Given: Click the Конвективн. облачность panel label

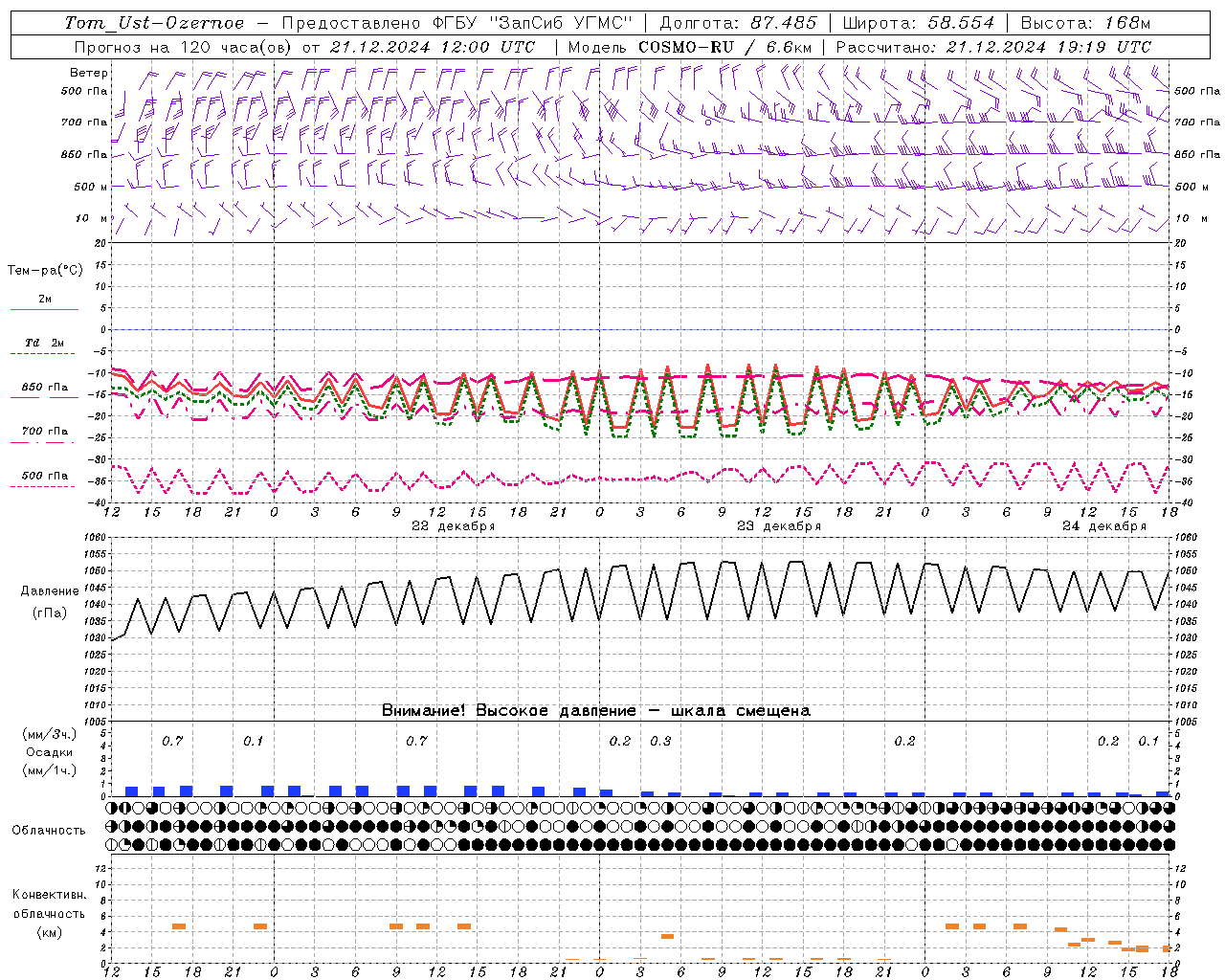Looking at the screenshot, I should coord(49,913).
